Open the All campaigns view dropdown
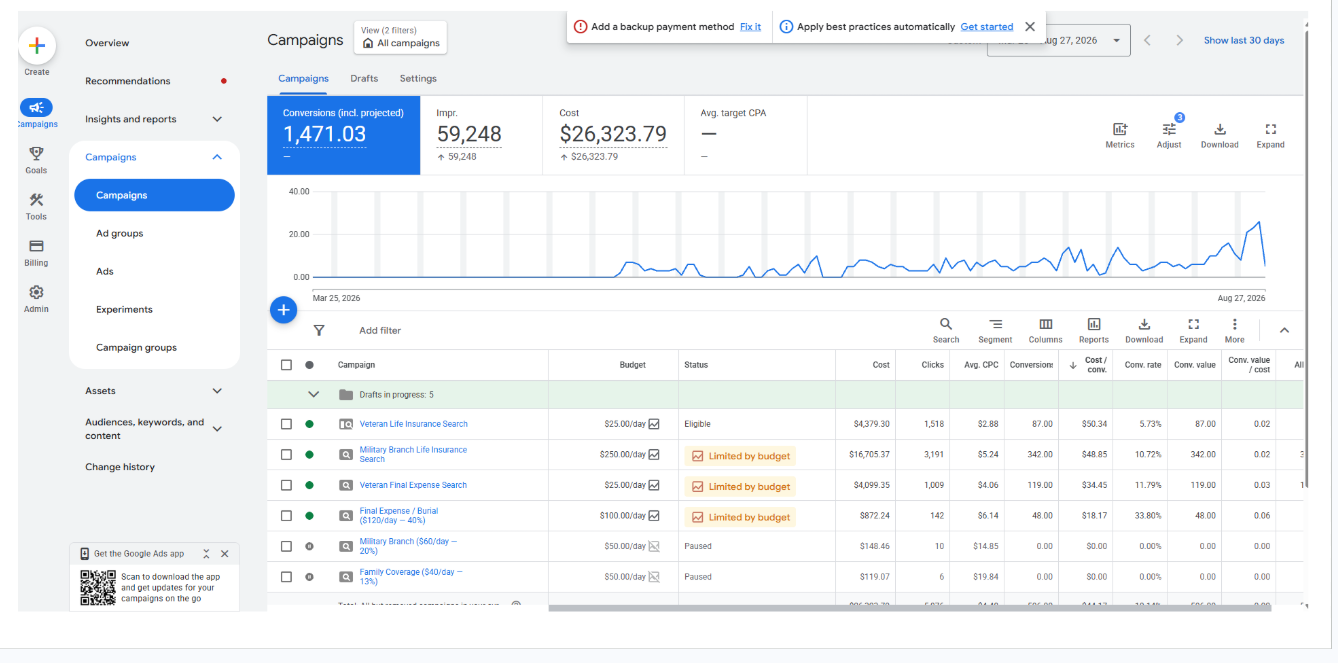1338x663 pixels. coord(400,38)
